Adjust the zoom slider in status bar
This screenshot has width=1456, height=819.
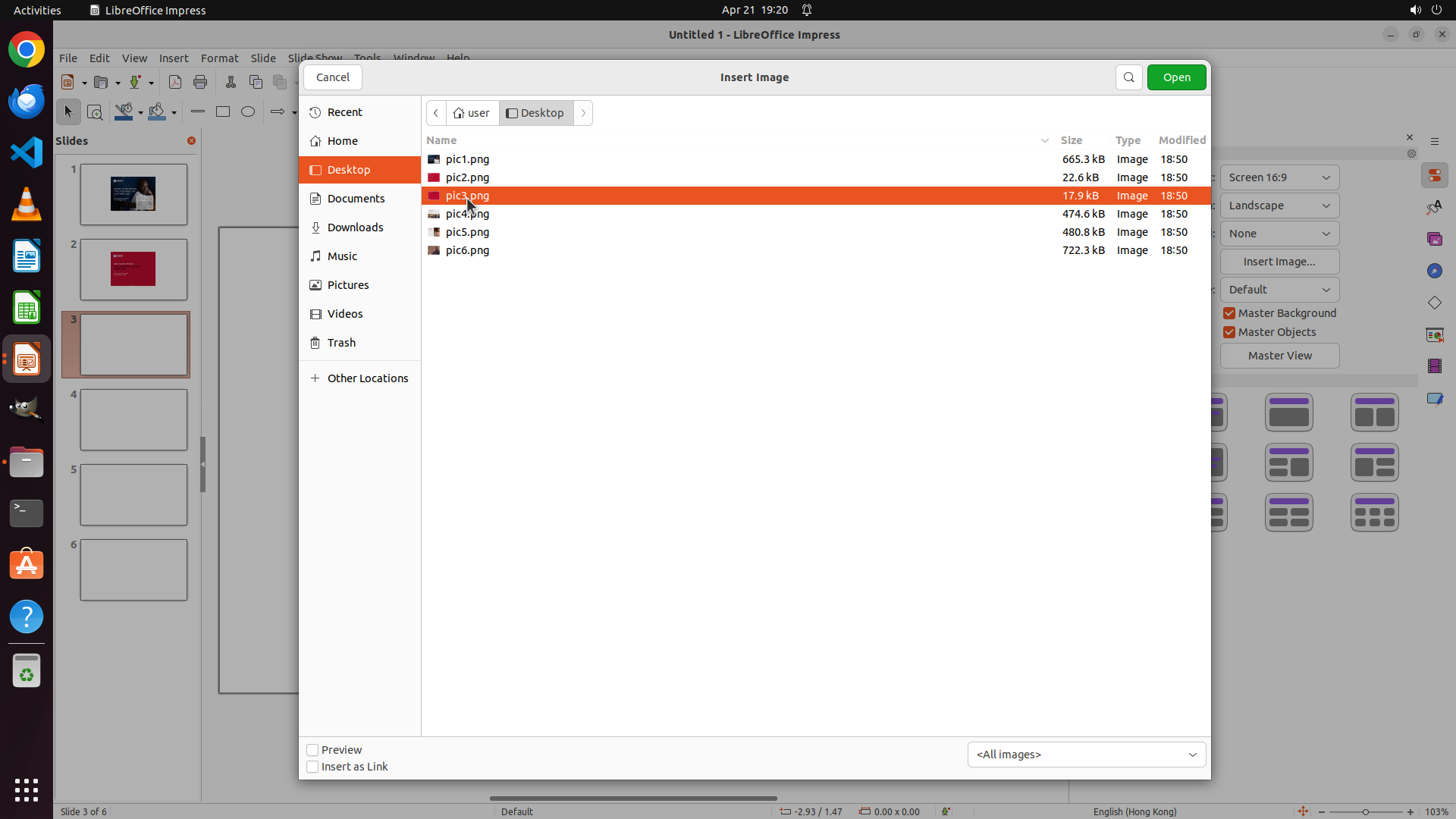[x=1365, y=812]
